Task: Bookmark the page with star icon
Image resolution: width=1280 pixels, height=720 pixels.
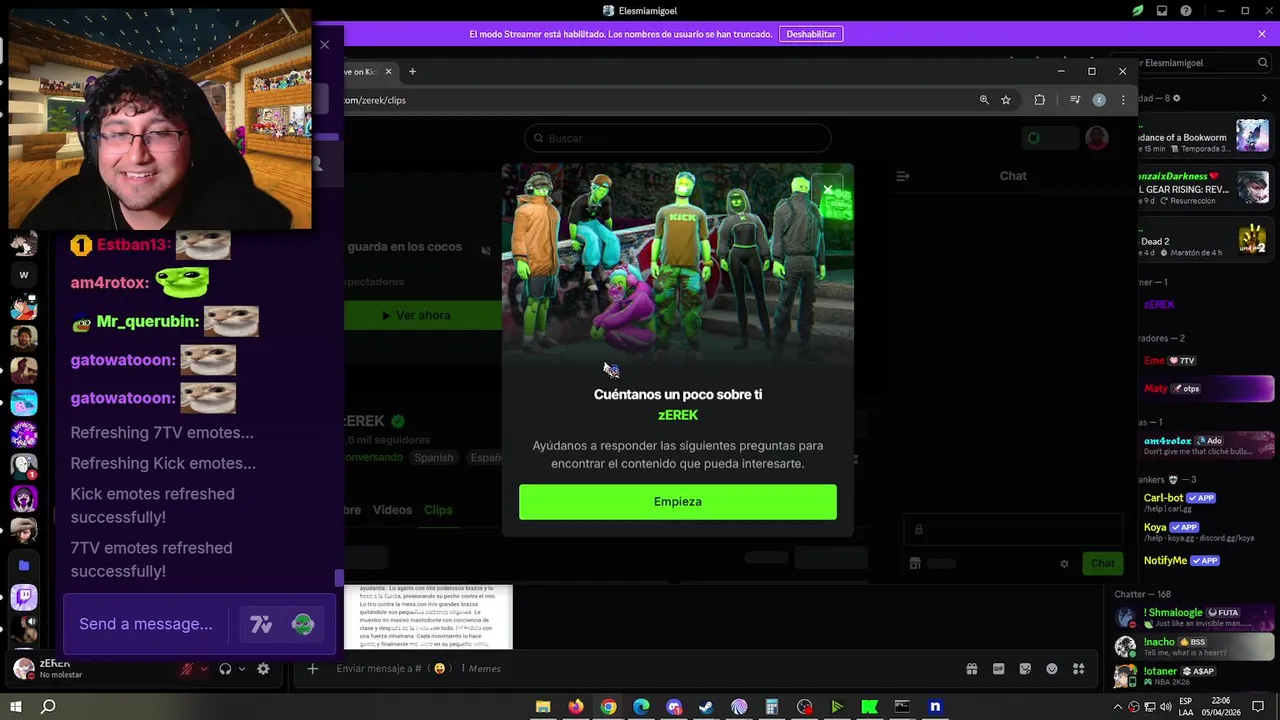Action: [1006, 100]
